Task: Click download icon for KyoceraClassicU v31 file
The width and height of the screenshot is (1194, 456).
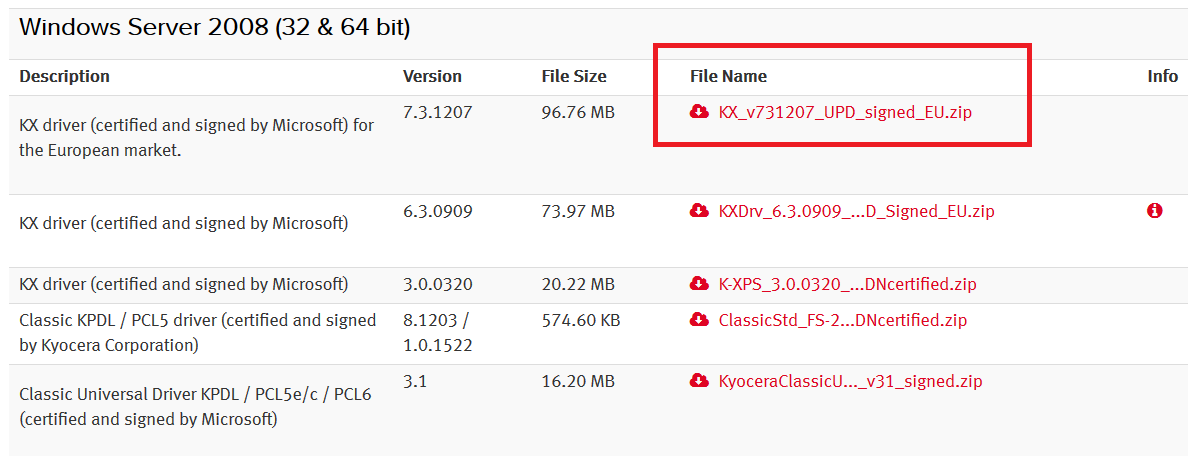Action: pyautogui.click(x=699, y=381)
